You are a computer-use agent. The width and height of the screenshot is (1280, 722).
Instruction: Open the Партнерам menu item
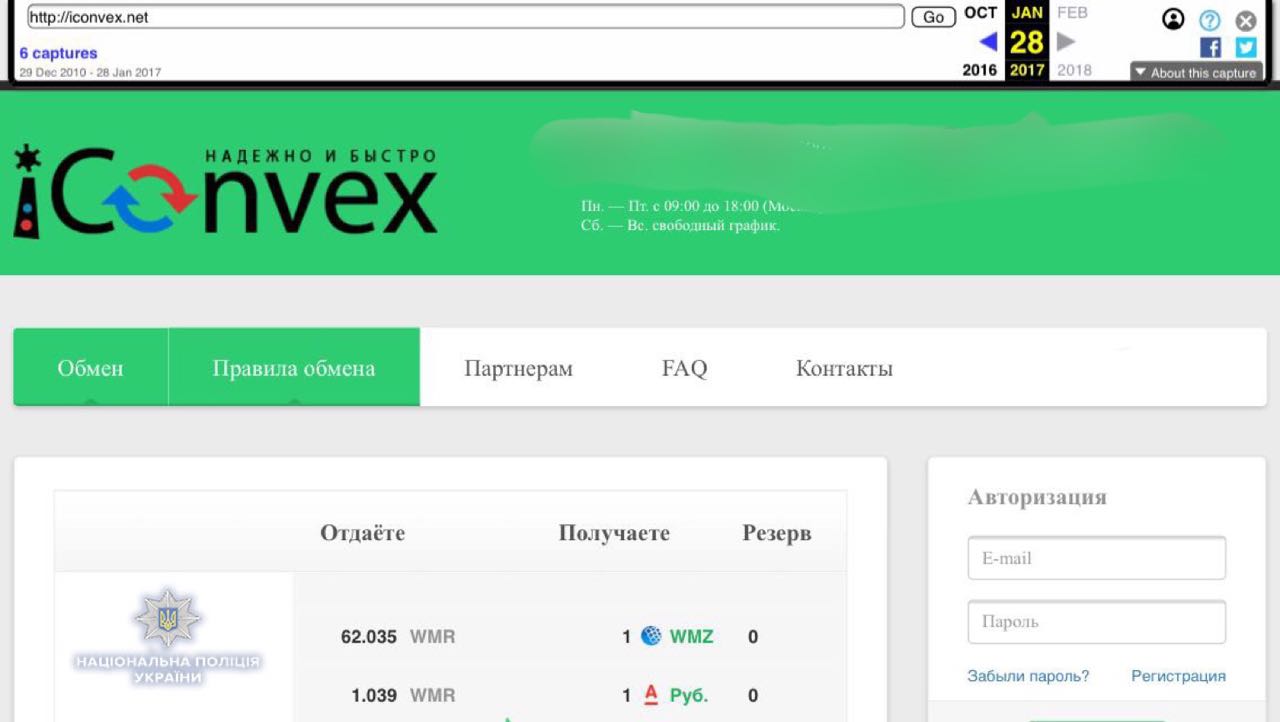[518, 368]
